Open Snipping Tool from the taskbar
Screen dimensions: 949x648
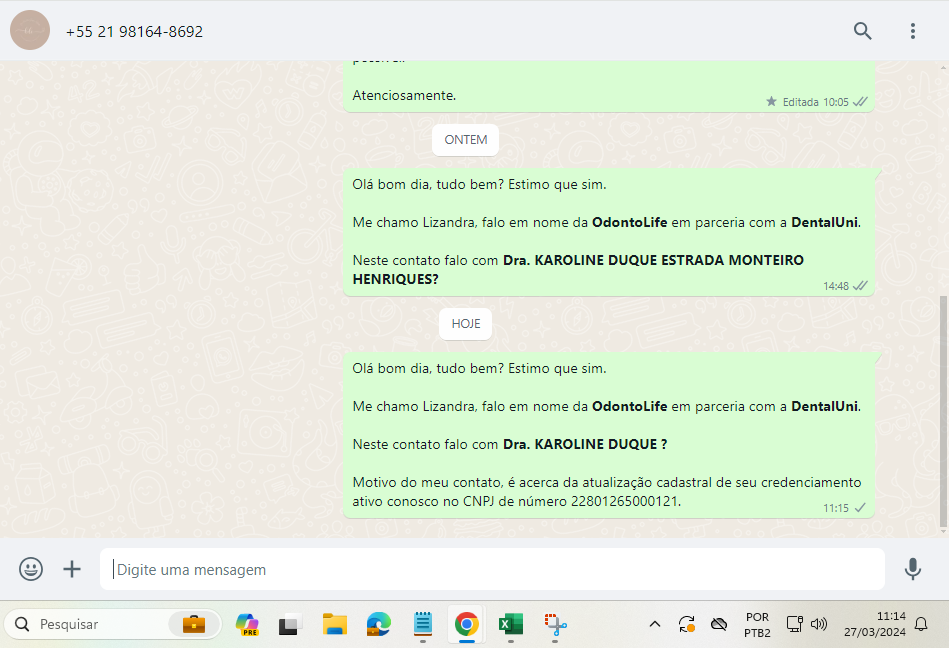point(555,624)
